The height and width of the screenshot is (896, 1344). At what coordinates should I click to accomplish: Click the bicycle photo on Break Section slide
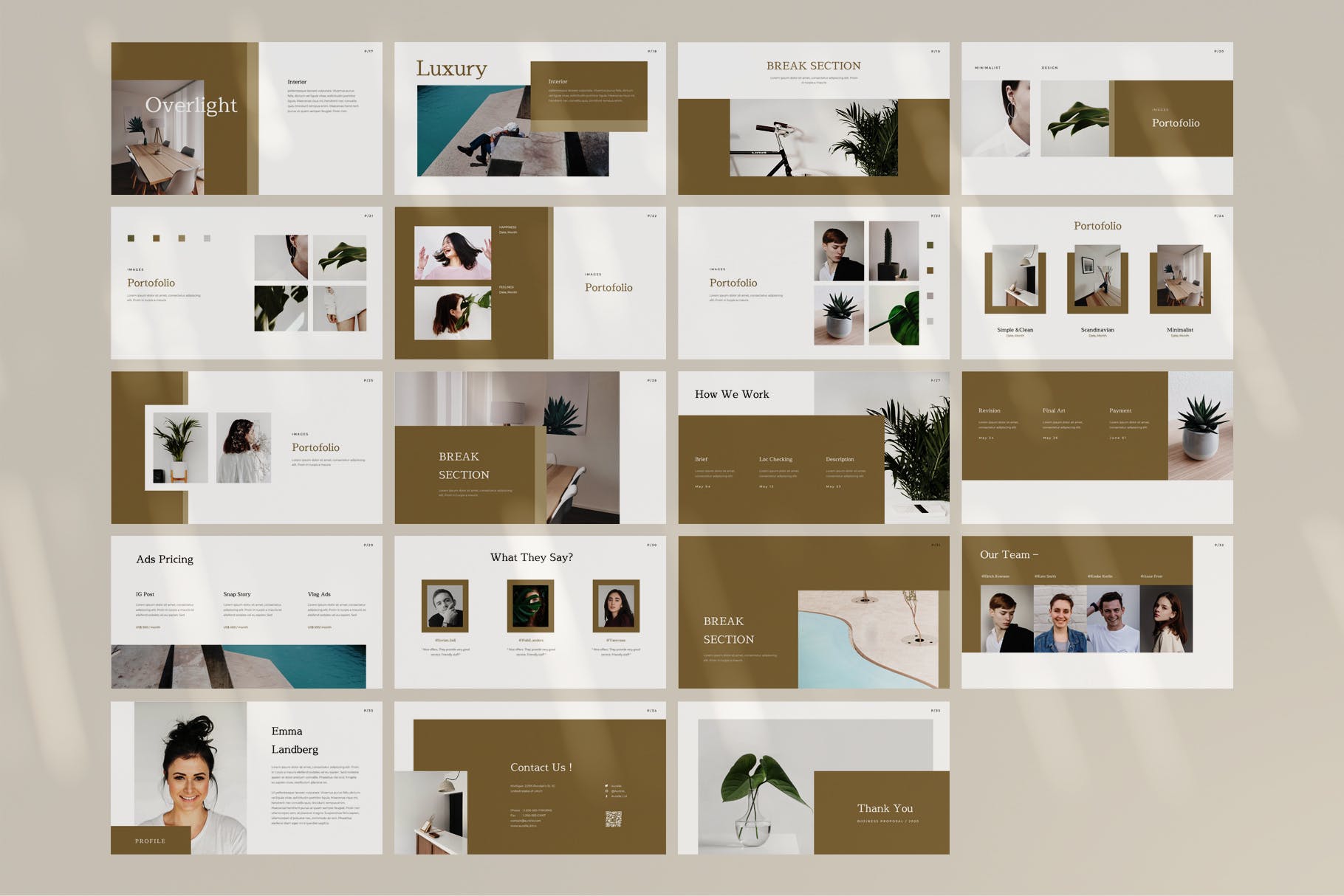coord(813,138)
